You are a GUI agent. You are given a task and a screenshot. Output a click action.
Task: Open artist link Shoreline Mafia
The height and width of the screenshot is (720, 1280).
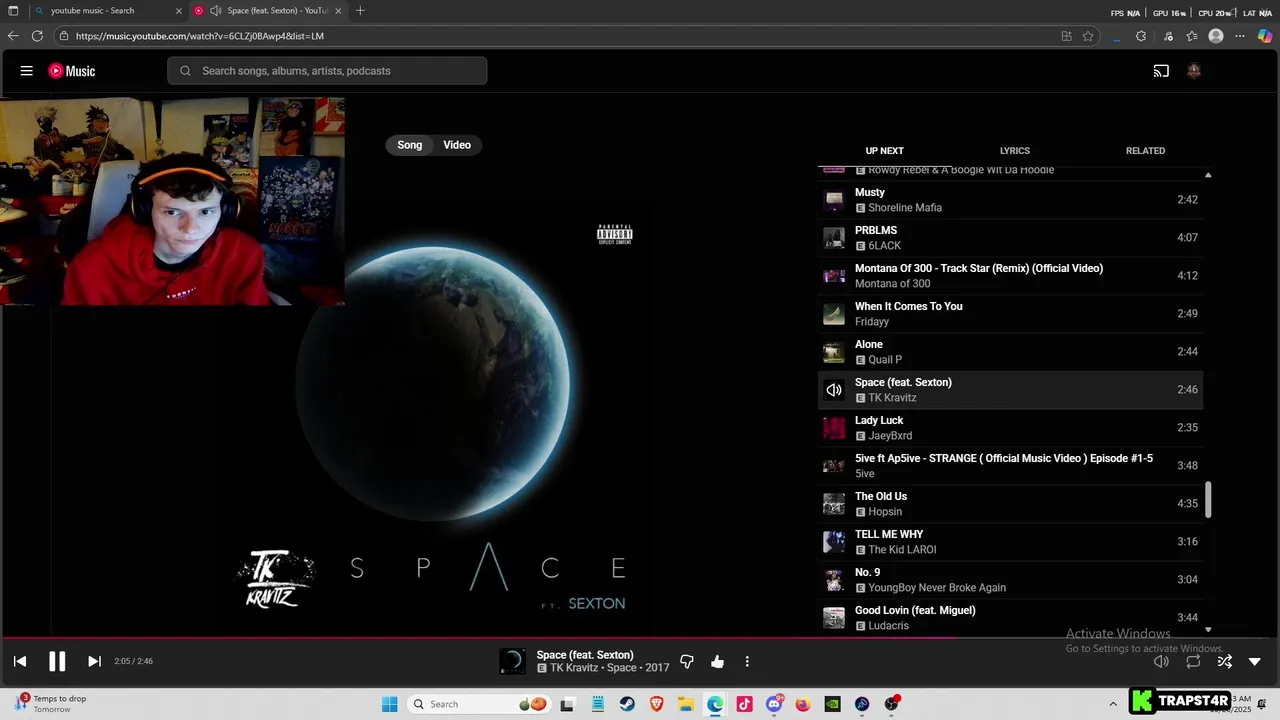(x=905, y=208)
